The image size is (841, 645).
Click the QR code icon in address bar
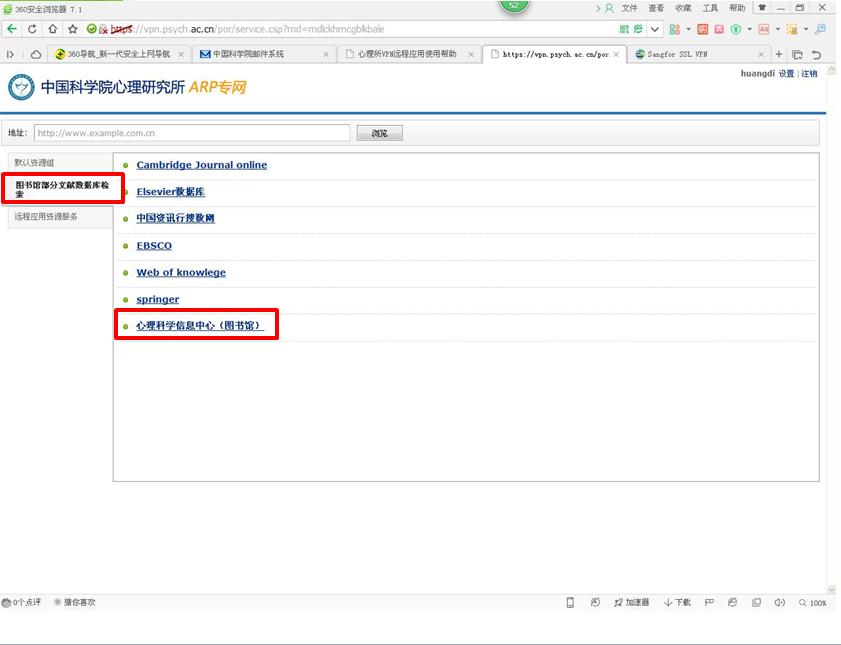coord(624,29)
